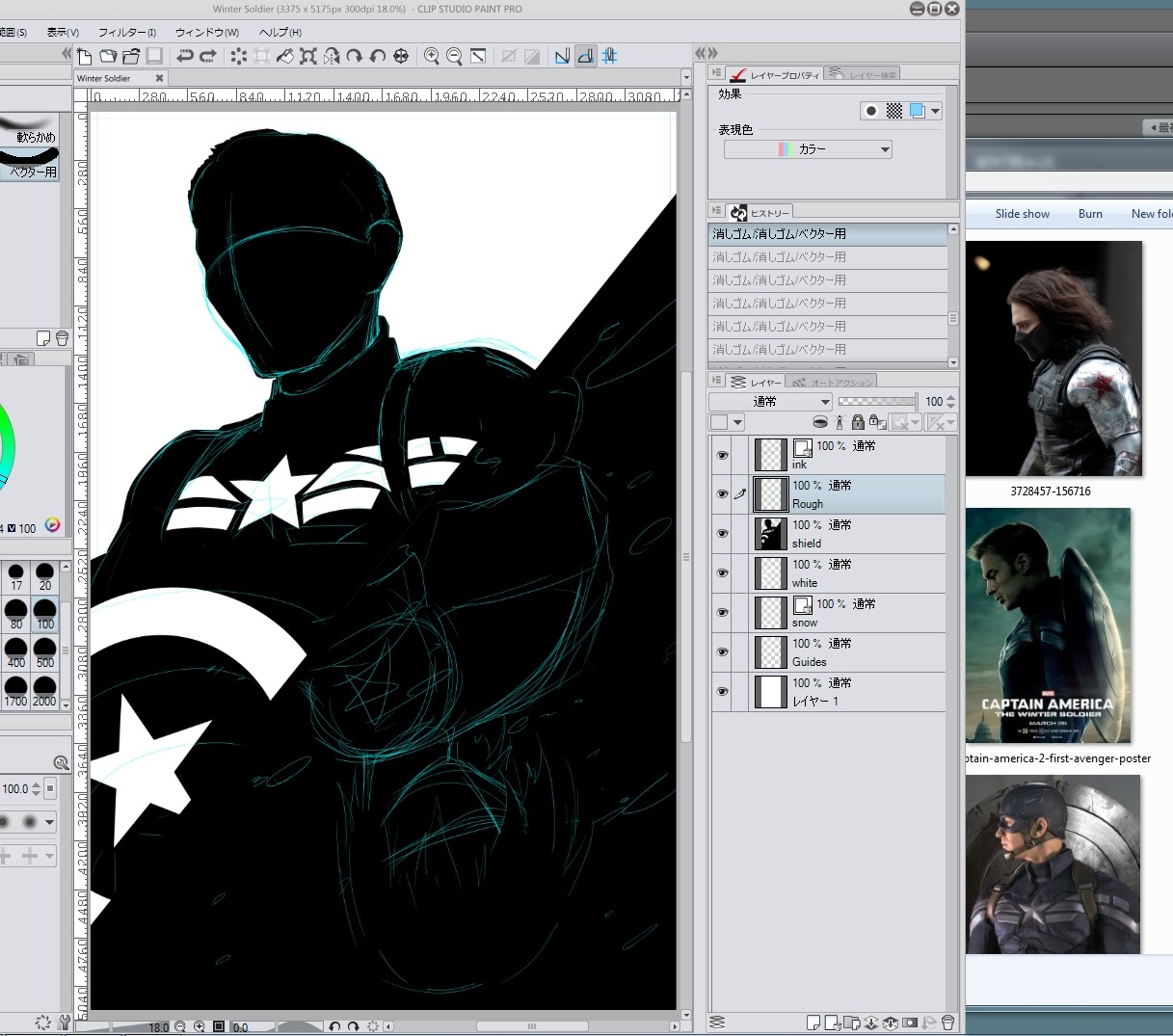Screen dimensions: 1173x1036
Task: Click the Clear (dotted circle) toolbar icon
Action: click(x=238, y=57)
